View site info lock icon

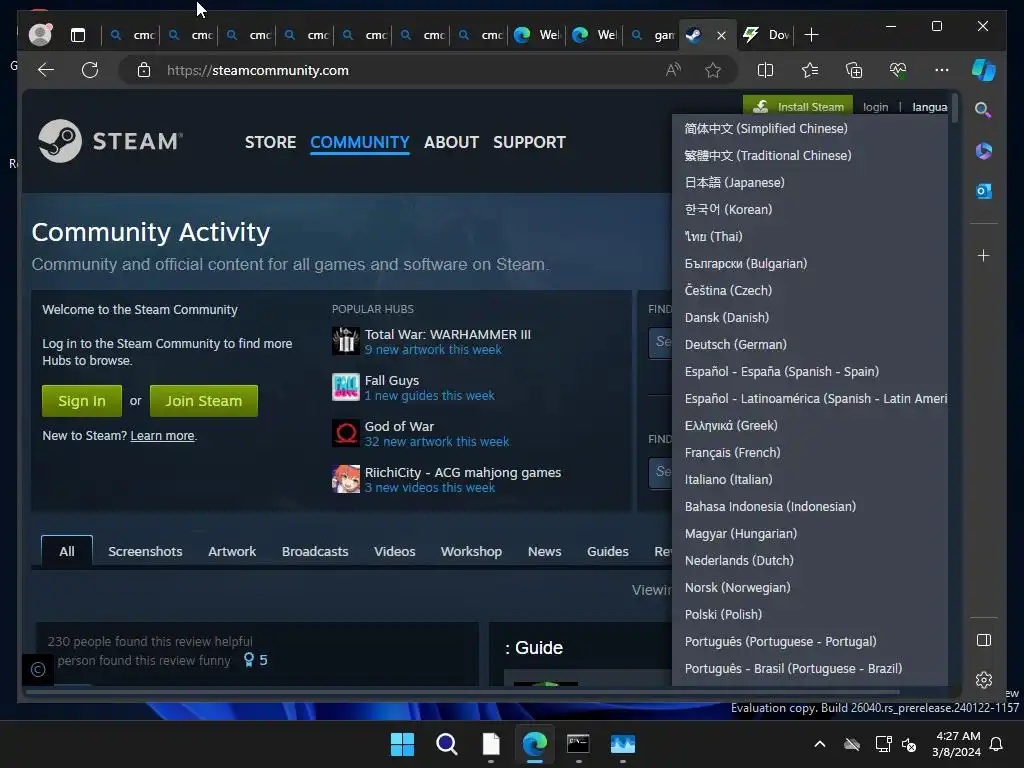click(x=144, y=70)
